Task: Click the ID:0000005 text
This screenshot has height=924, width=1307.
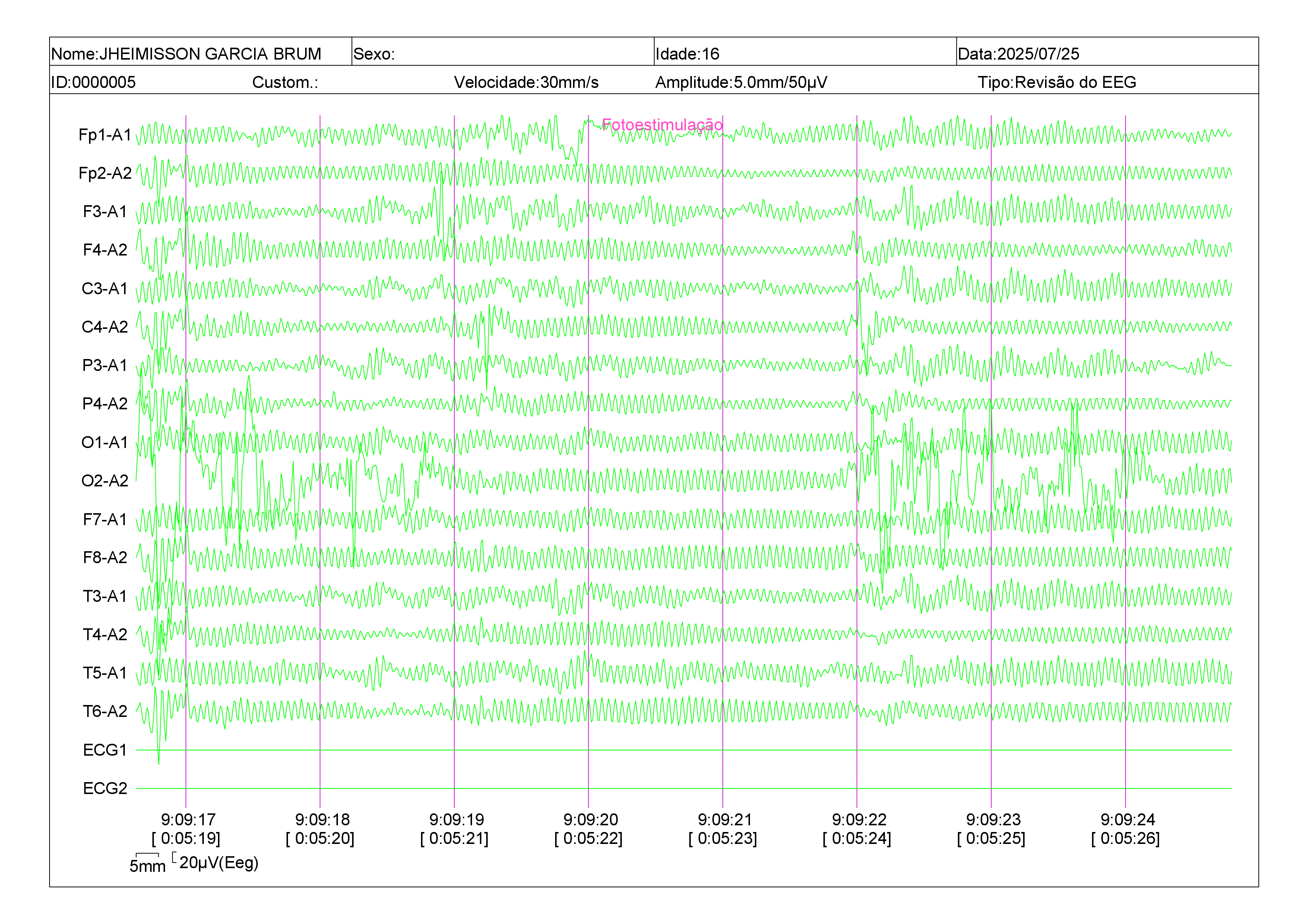Action: point(94,82)
